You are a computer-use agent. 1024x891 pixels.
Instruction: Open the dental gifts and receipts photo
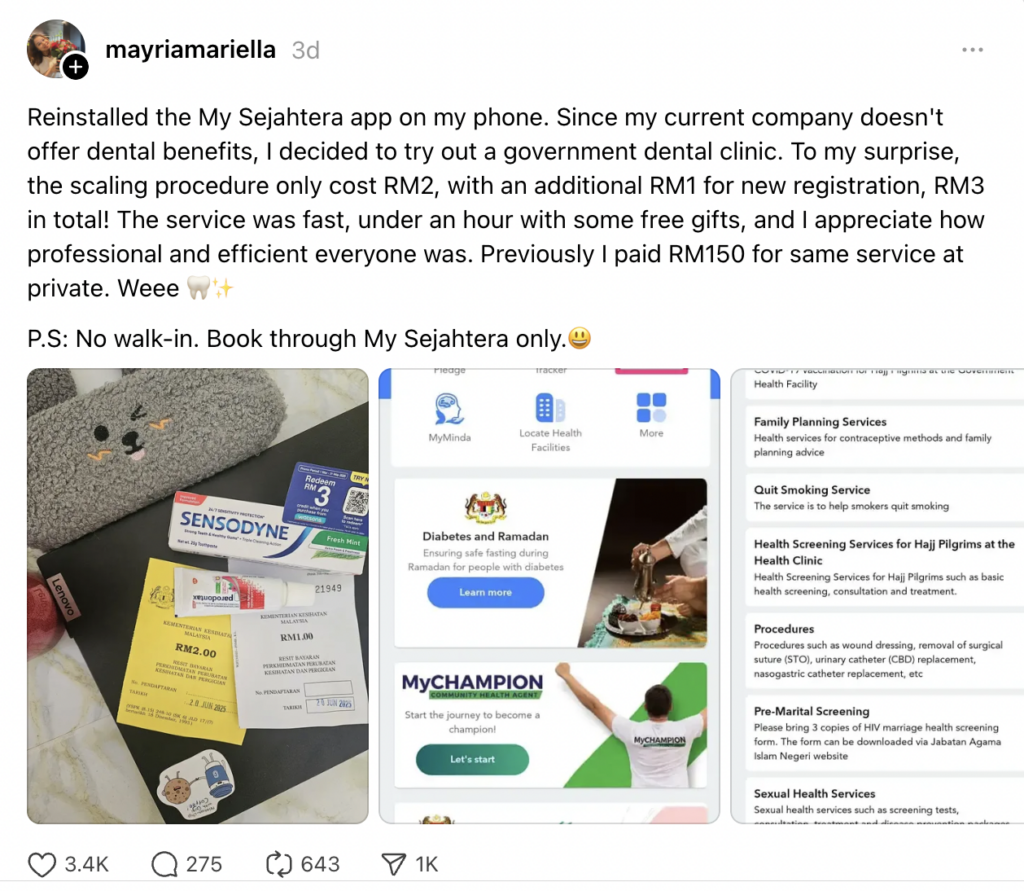tap(196, 596)
